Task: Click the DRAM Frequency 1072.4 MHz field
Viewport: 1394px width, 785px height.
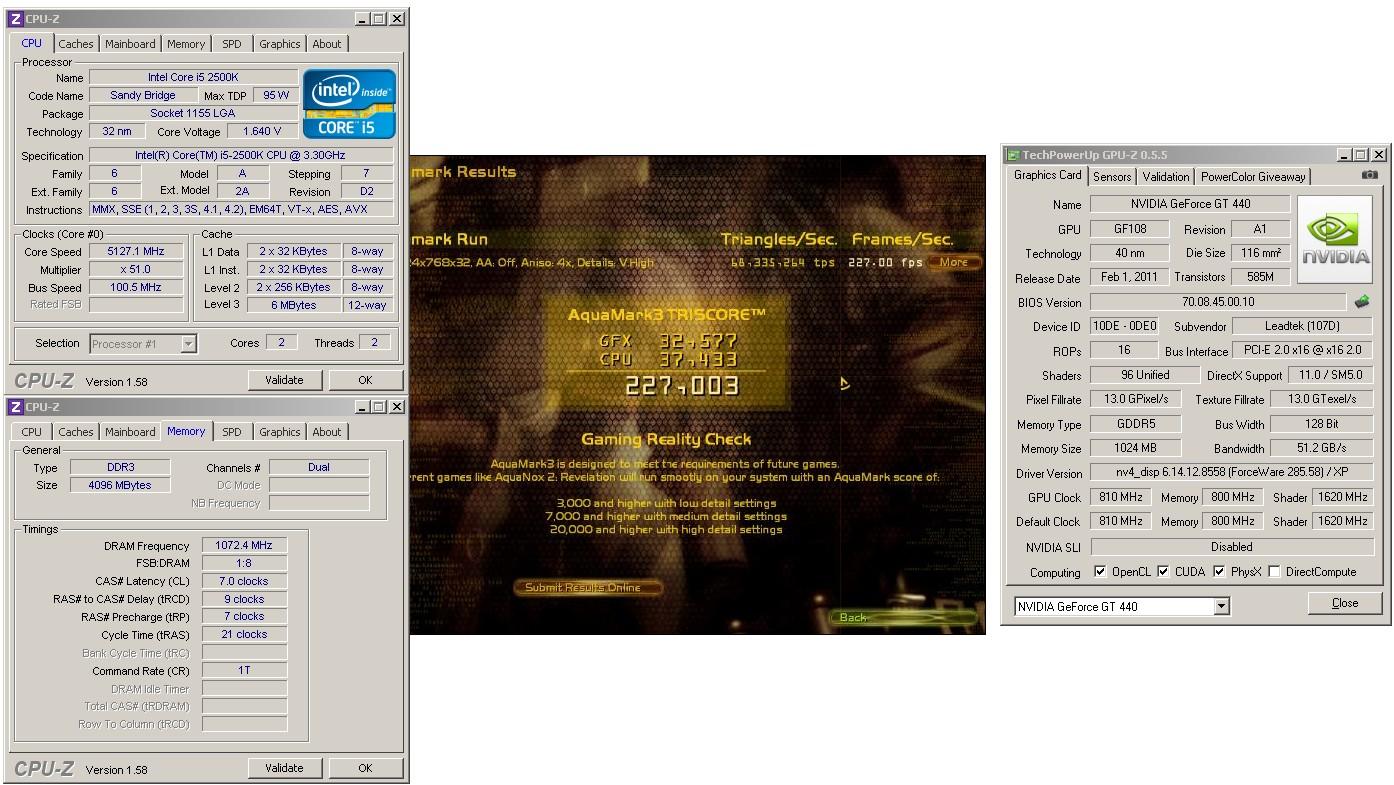Action: [x=244, y=546]
